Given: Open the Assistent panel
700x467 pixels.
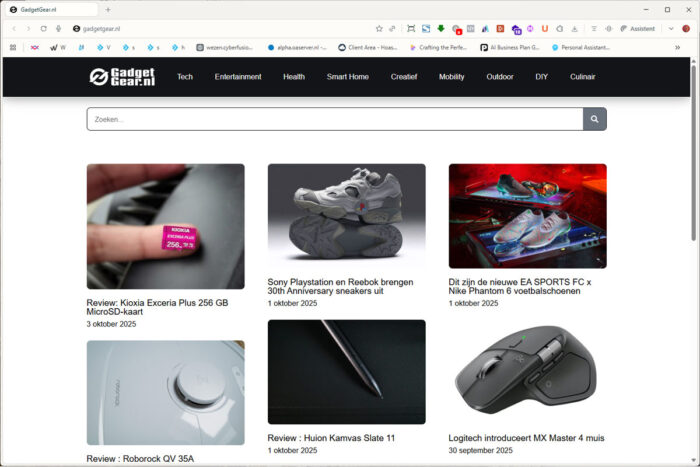Looking at the screenshot, I should (x=637, y=29).
